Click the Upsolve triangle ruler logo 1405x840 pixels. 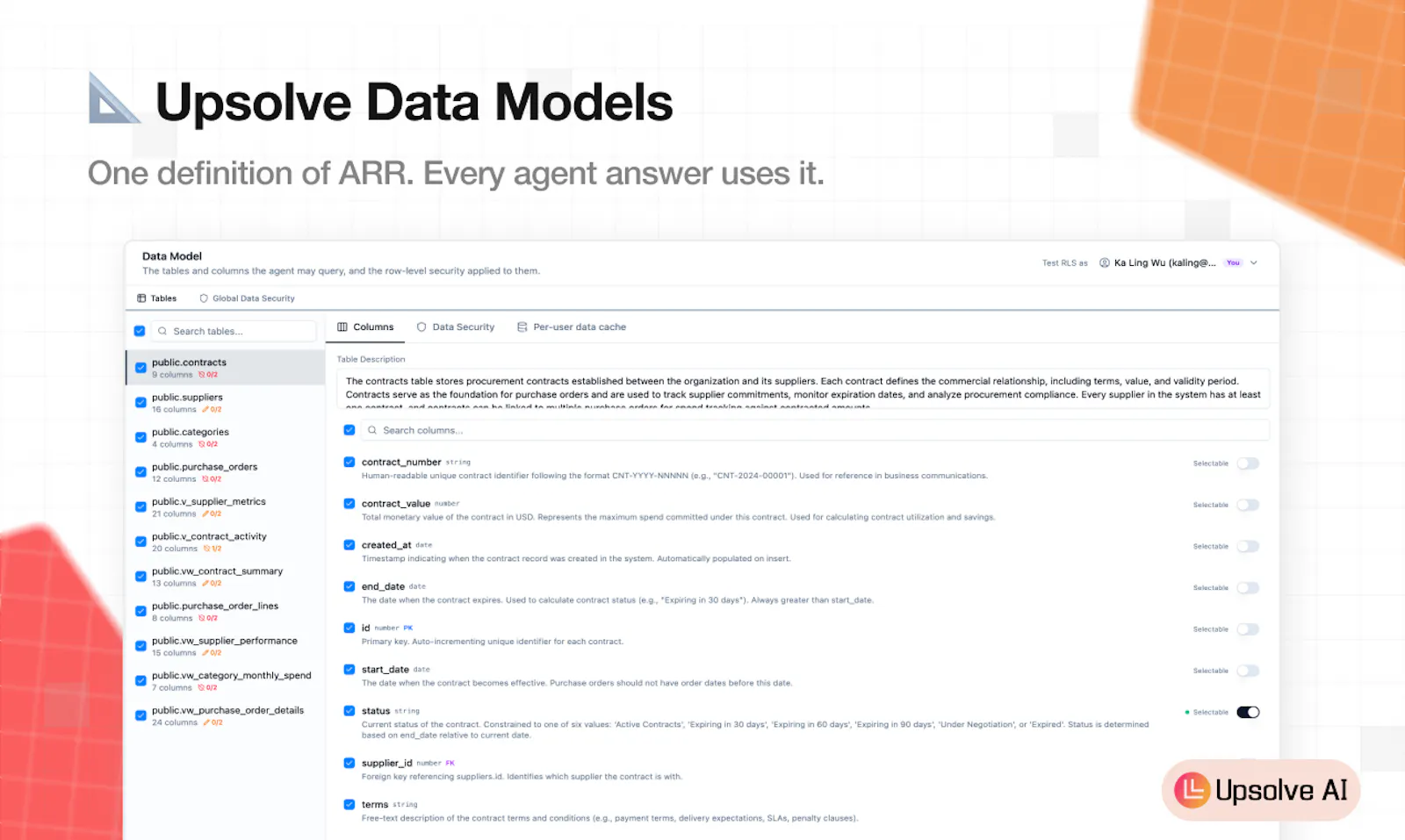[x=114, y=98]
